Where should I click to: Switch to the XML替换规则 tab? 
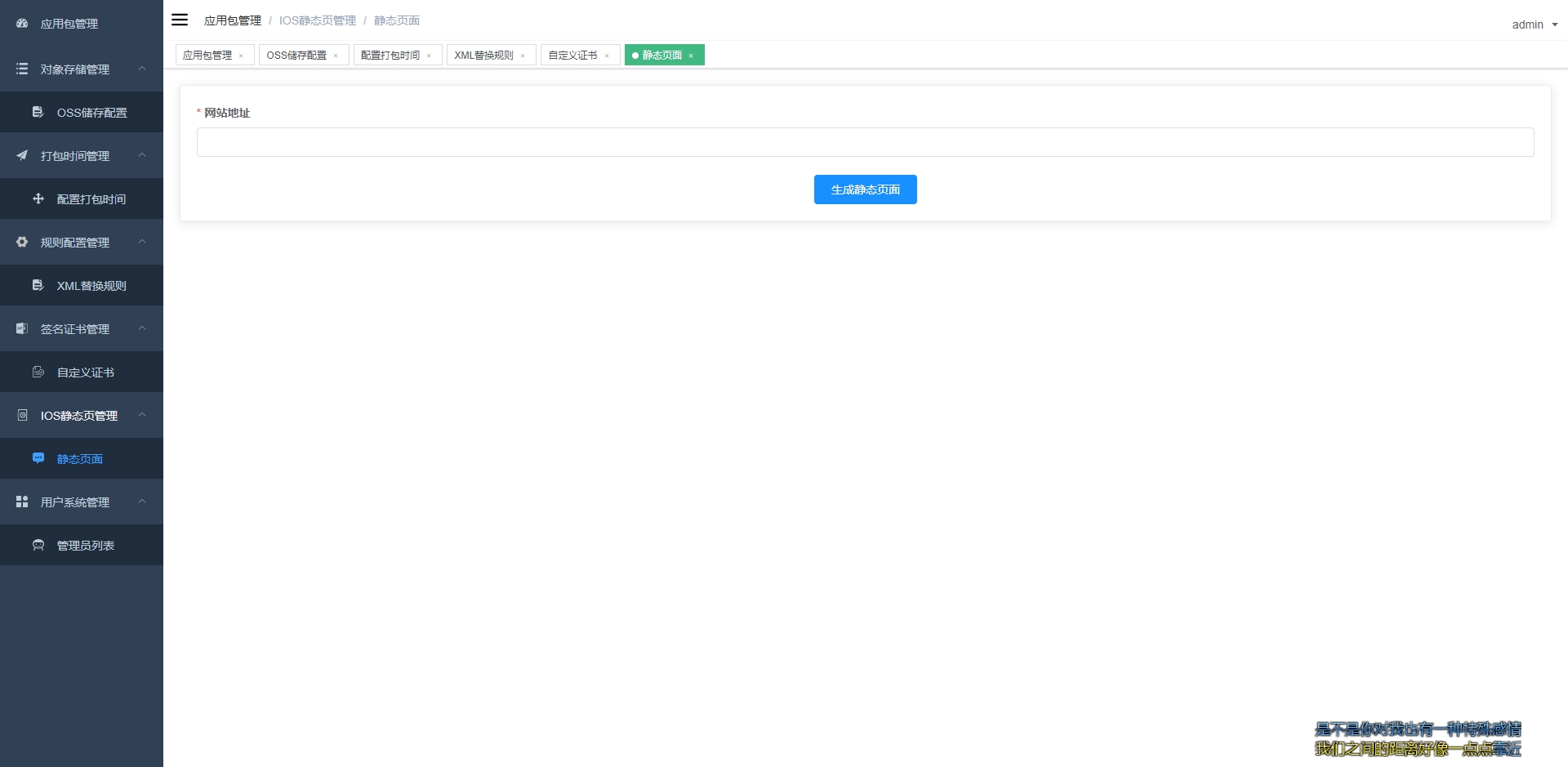pyautogui.click(x=483, y=55)
